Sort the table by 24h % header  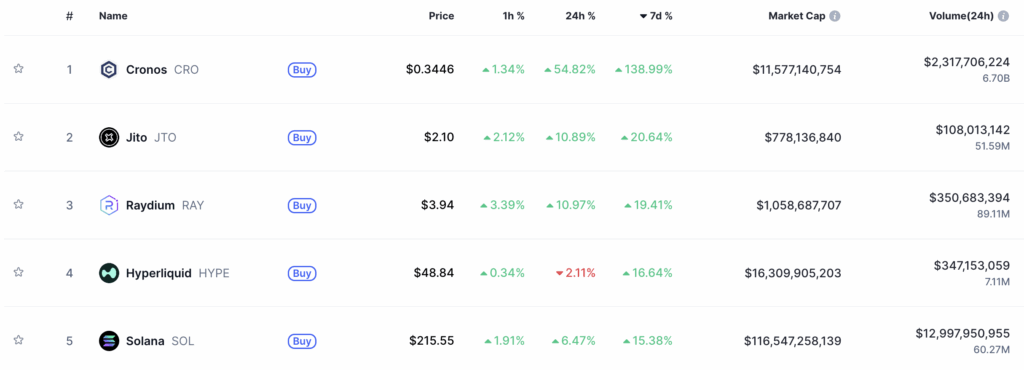click(580, 16)
